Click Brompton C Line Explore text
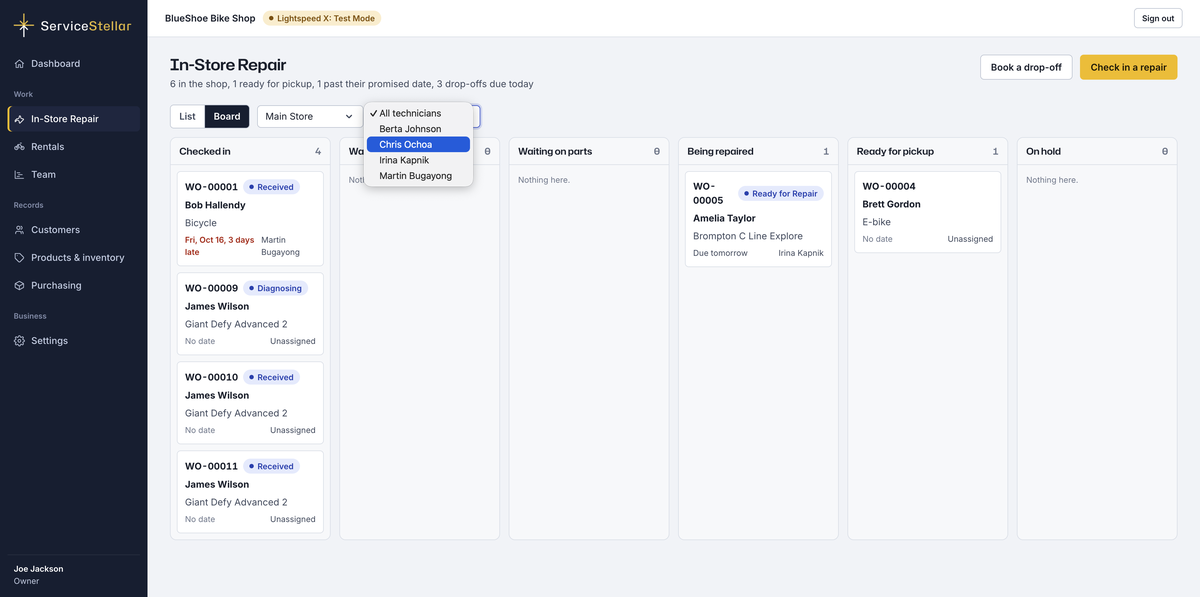The image size is (1200, 597). click(748, 237)
